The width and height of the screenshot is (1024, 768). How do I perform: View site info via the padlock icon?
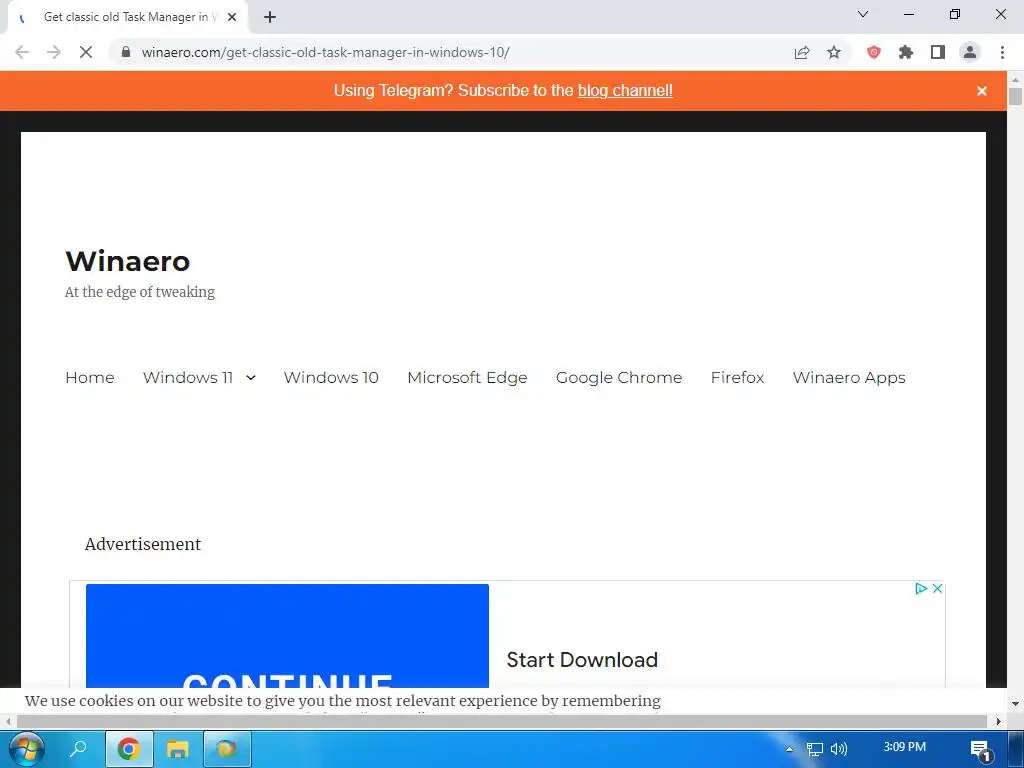tap(126, 52)
